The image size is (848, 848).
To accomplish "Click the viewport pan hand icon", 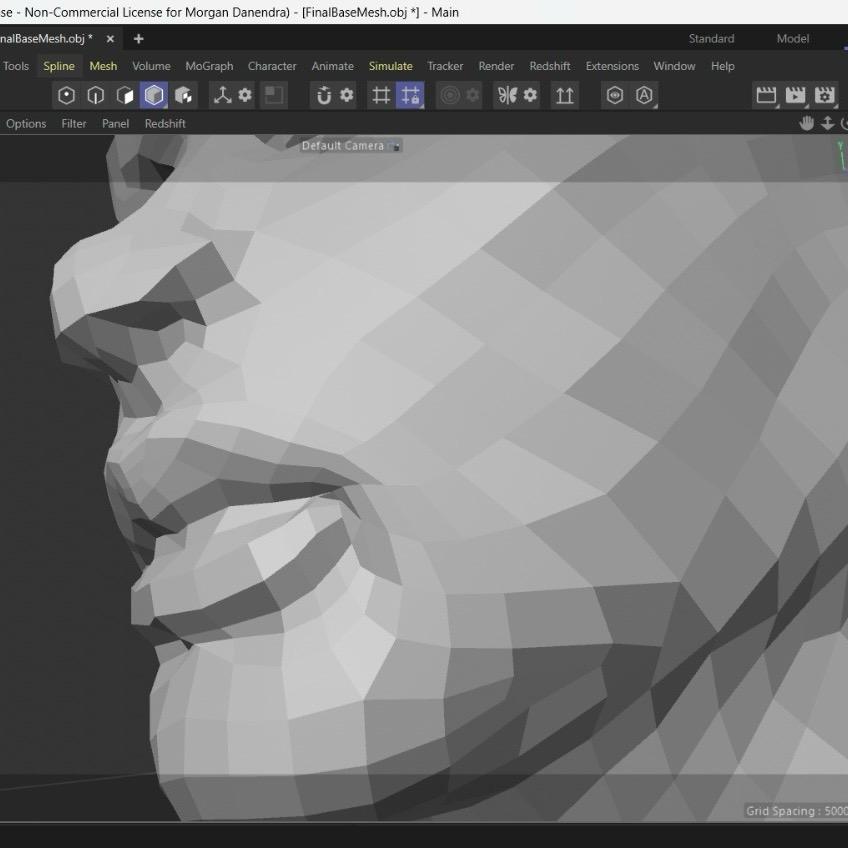I will click(x=806, y=123).
